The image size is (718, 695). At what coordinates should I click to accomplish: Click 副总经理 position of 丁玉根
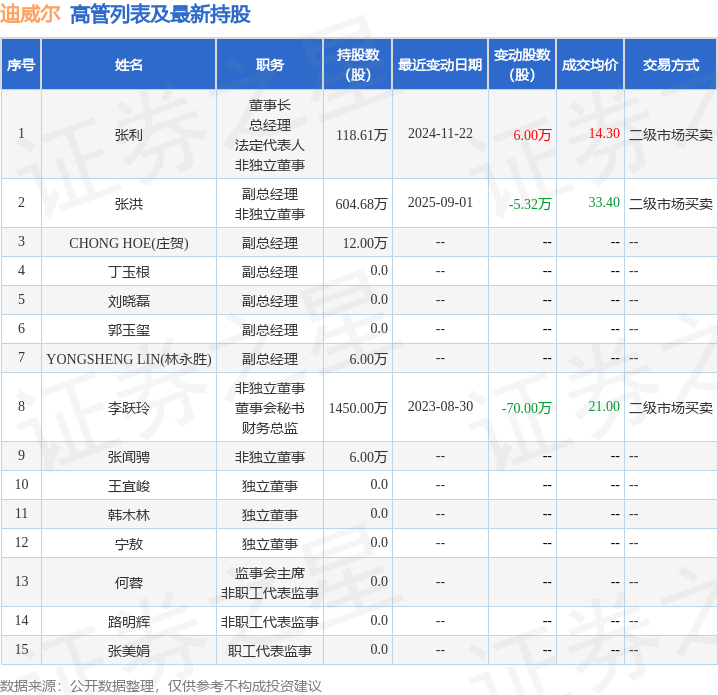point(270,272)
